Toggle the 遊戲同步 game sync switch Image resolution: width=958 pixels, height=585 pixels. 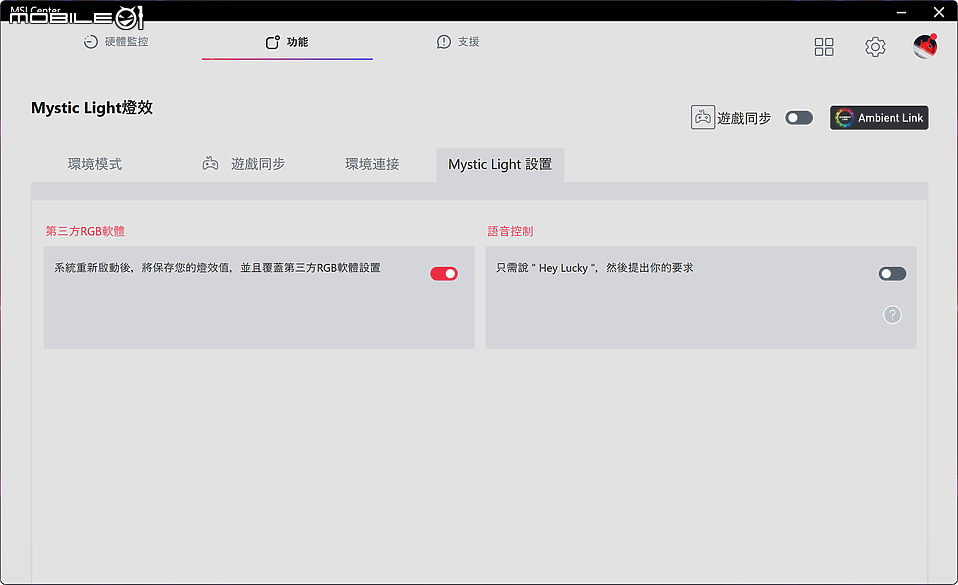click(799, 117)
